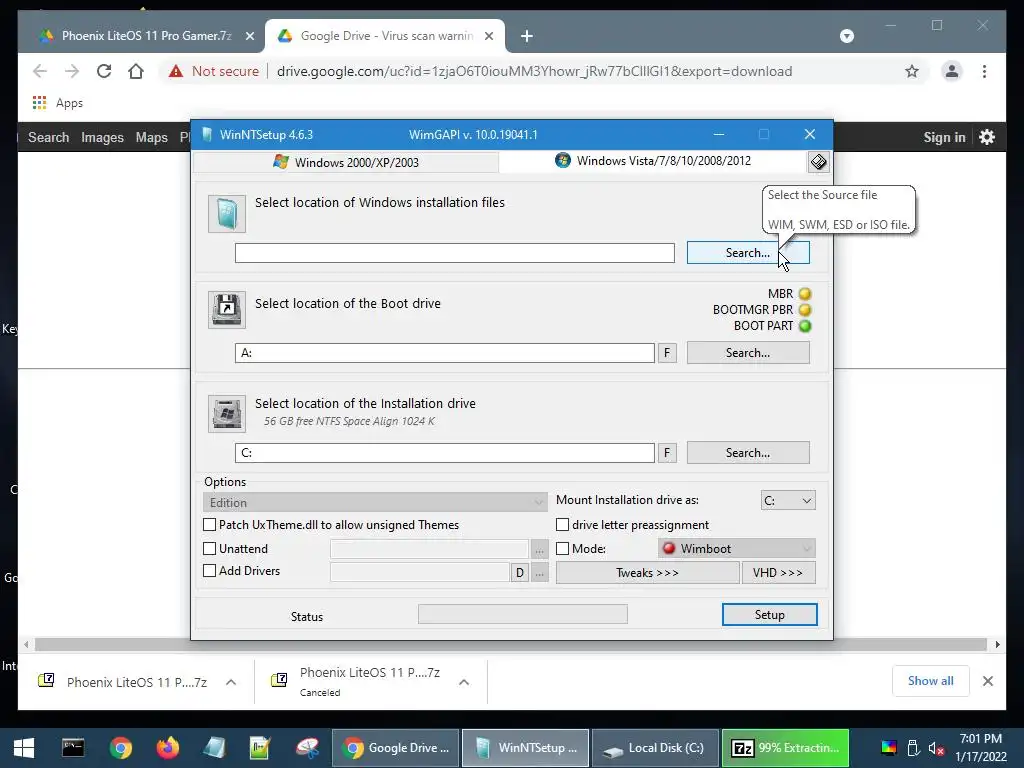
Task: Open the Apps bookmarks shortcut
Action: pos(57,103)
